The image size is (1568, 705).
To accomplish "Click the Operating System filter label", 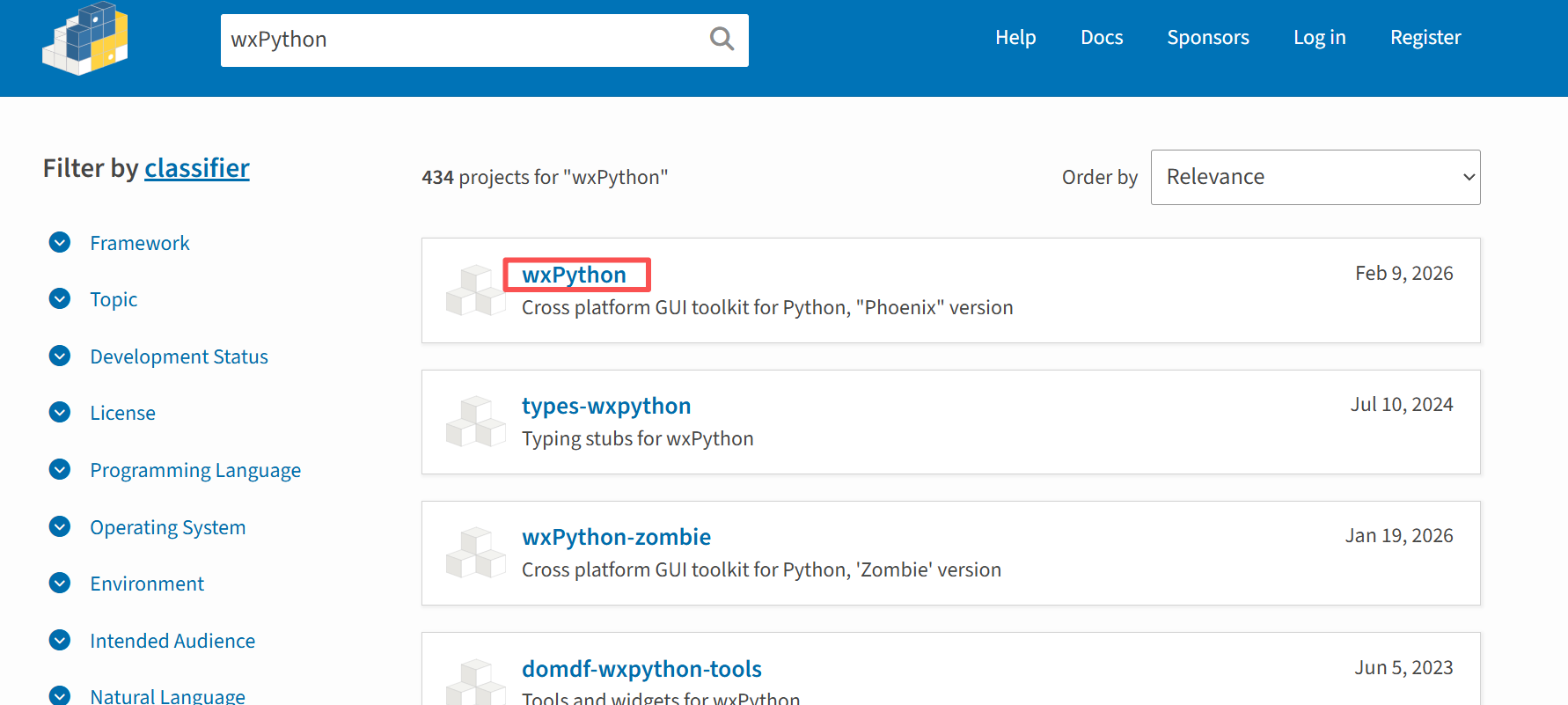I will click(x=168, y=527).
